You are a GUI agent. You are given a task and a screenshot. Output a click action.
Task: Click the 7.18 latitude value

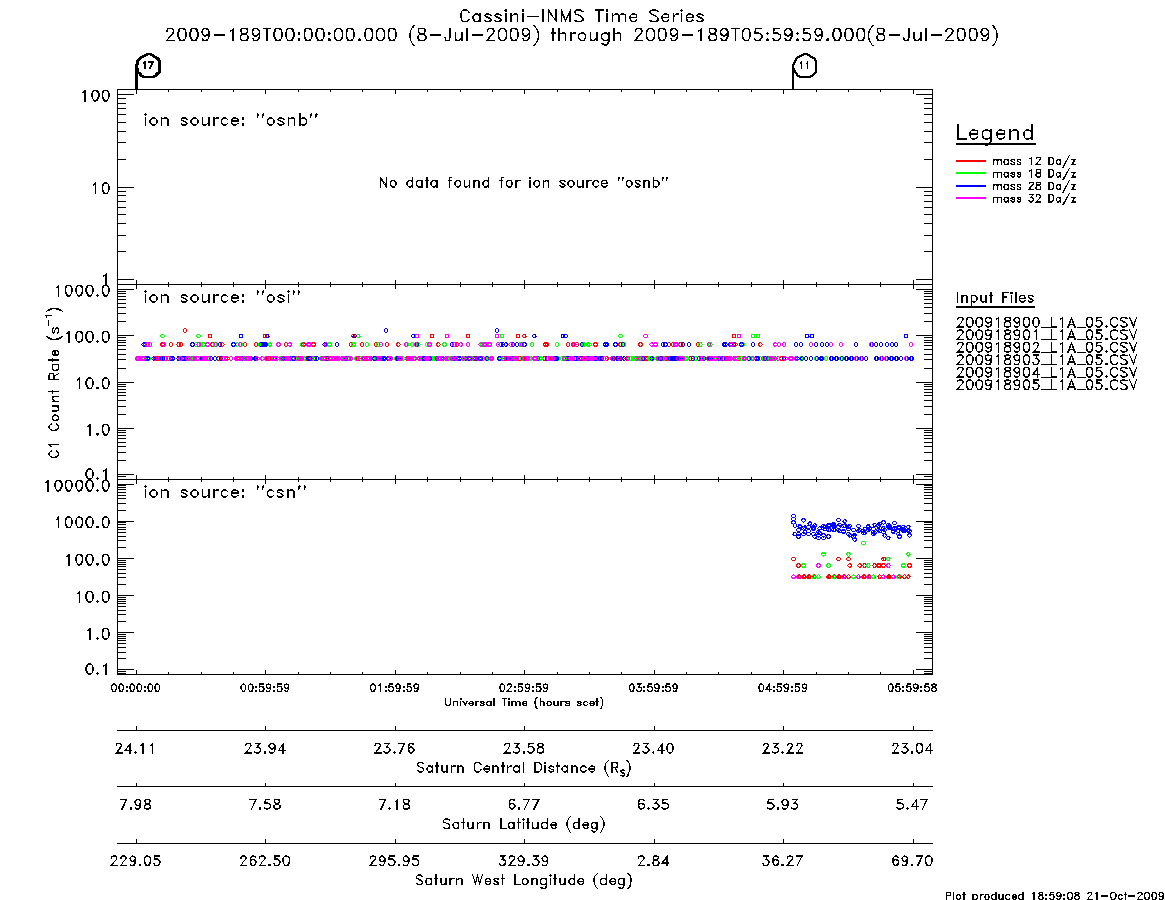[x=395, y=805]
